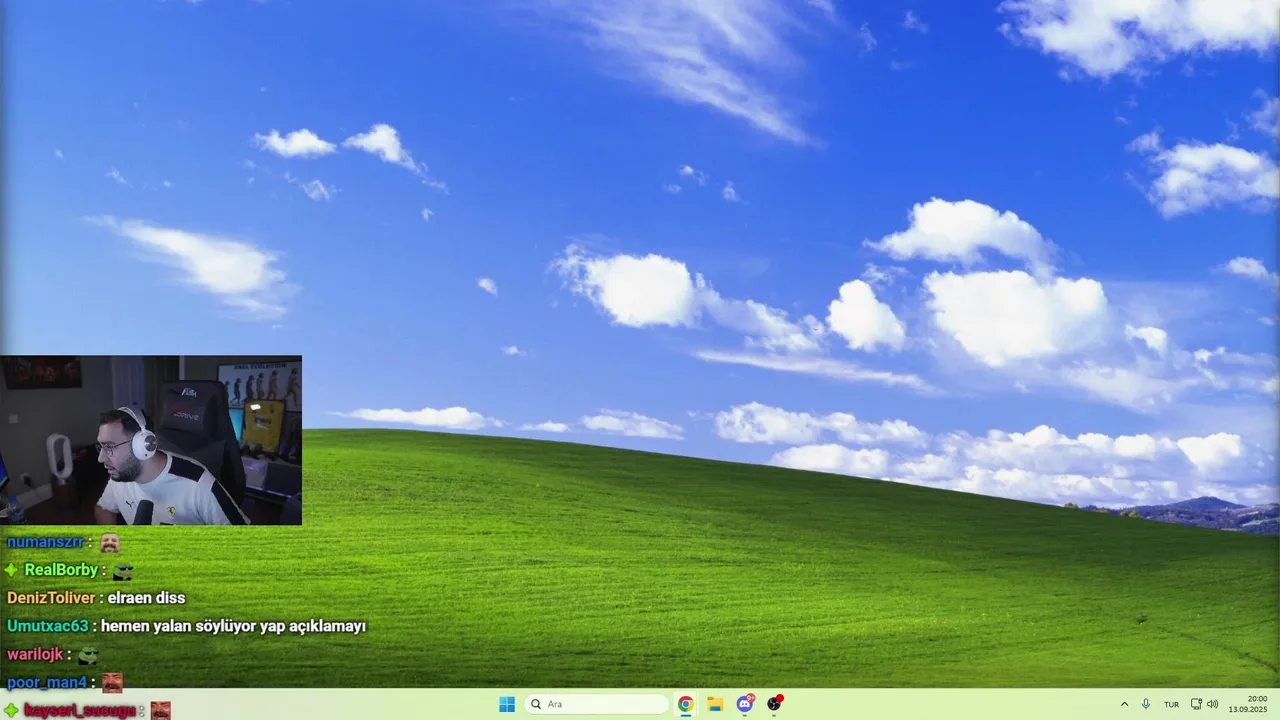The image size is (1280, 720).
Task: Click the emote next to RealBorby
Action: (x=123, y=571)
